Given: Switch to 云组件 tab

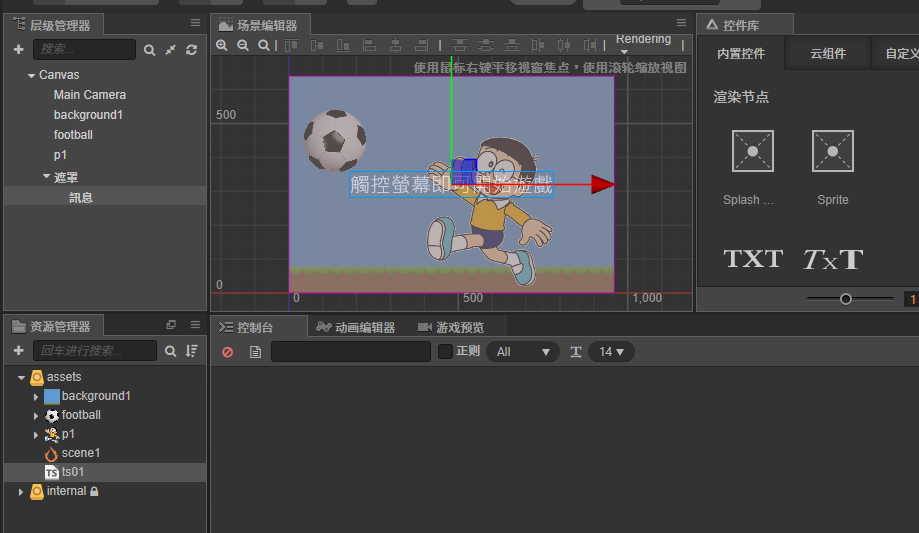Looking at the screenshot, I should click(x=828, y=53).
